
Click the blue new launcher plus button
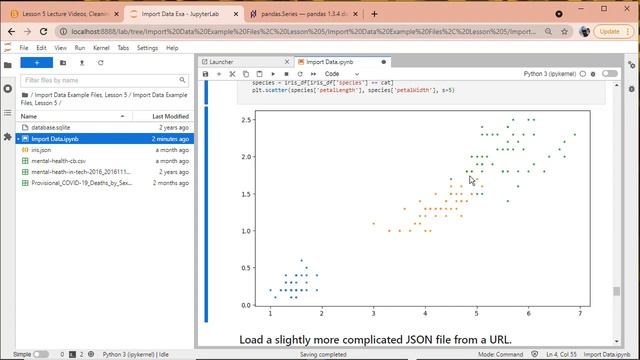tap(37, 63)
